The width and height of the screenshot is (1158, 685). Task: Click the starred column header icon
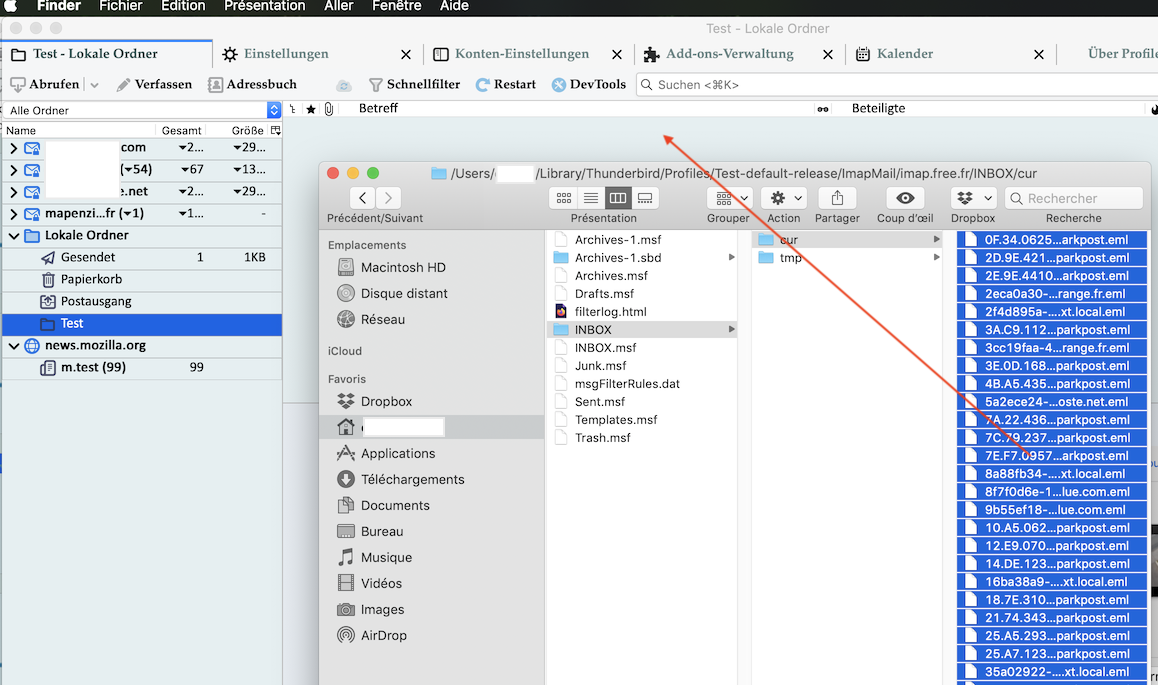click(311, 109)
